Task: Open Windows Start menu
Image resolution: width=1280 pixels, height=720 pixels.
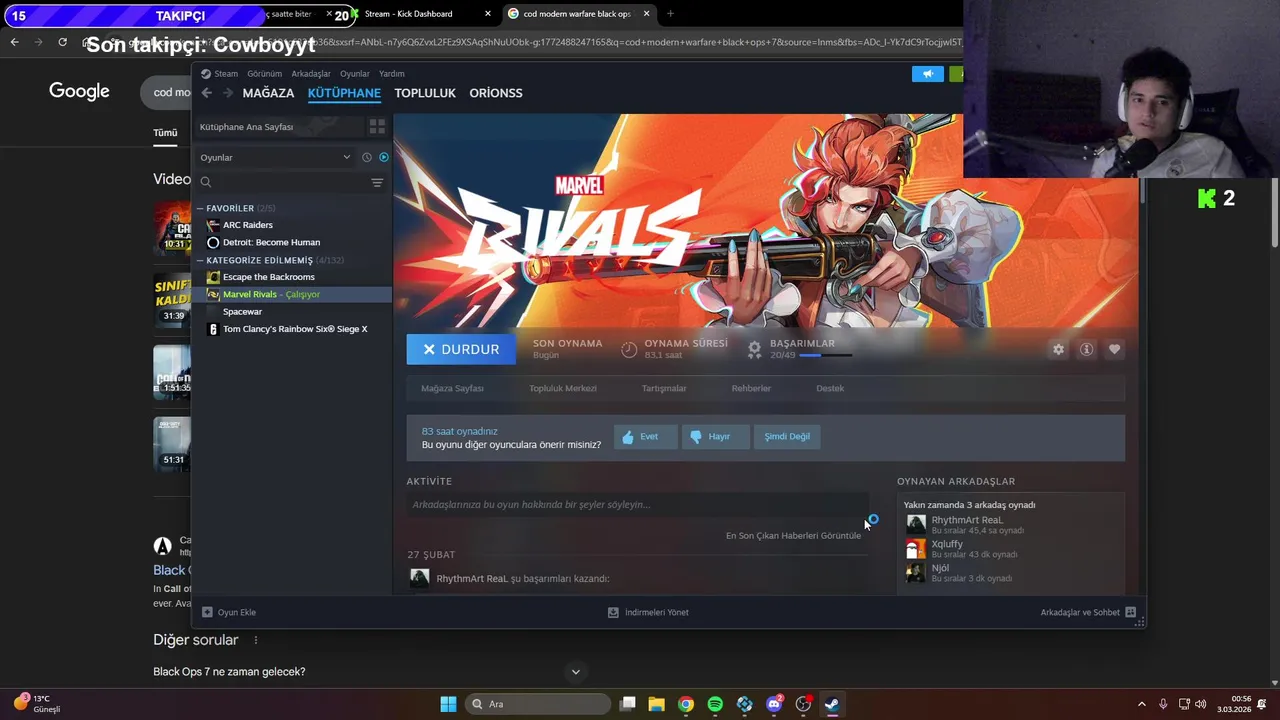Action: coord(448,704)
